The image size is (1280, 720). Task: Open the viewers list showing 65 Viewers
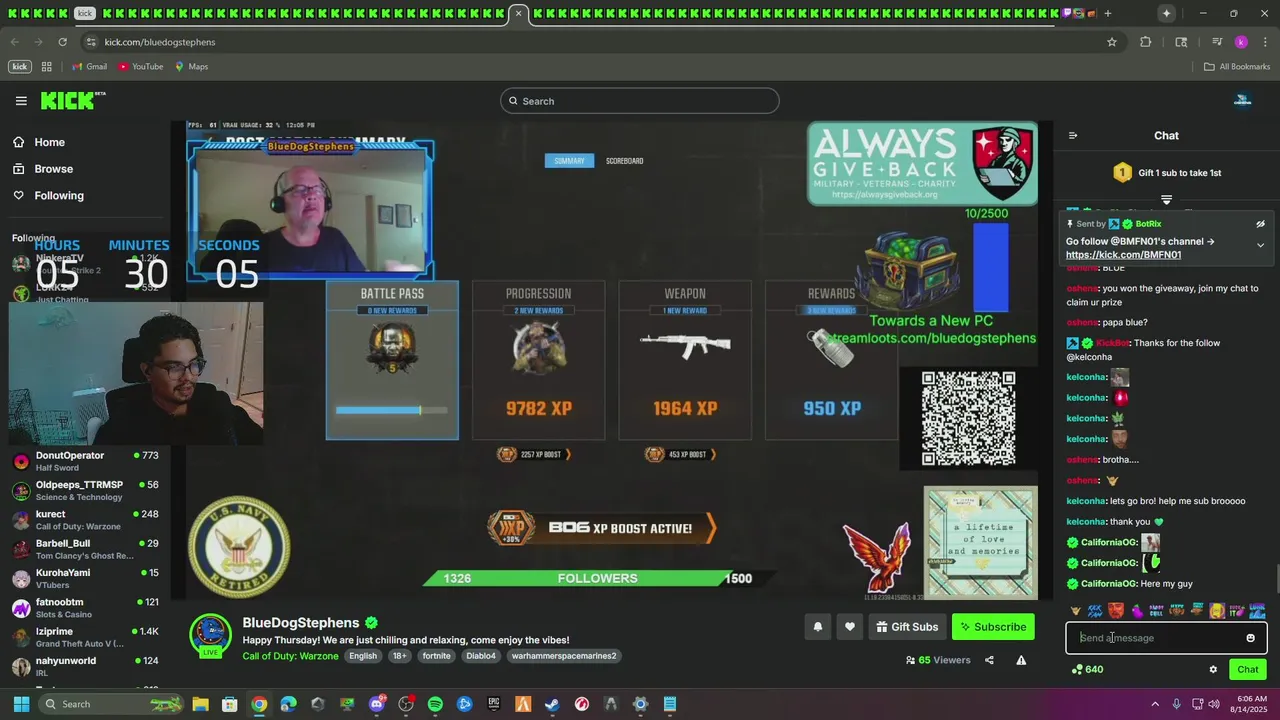click(938, 660)
